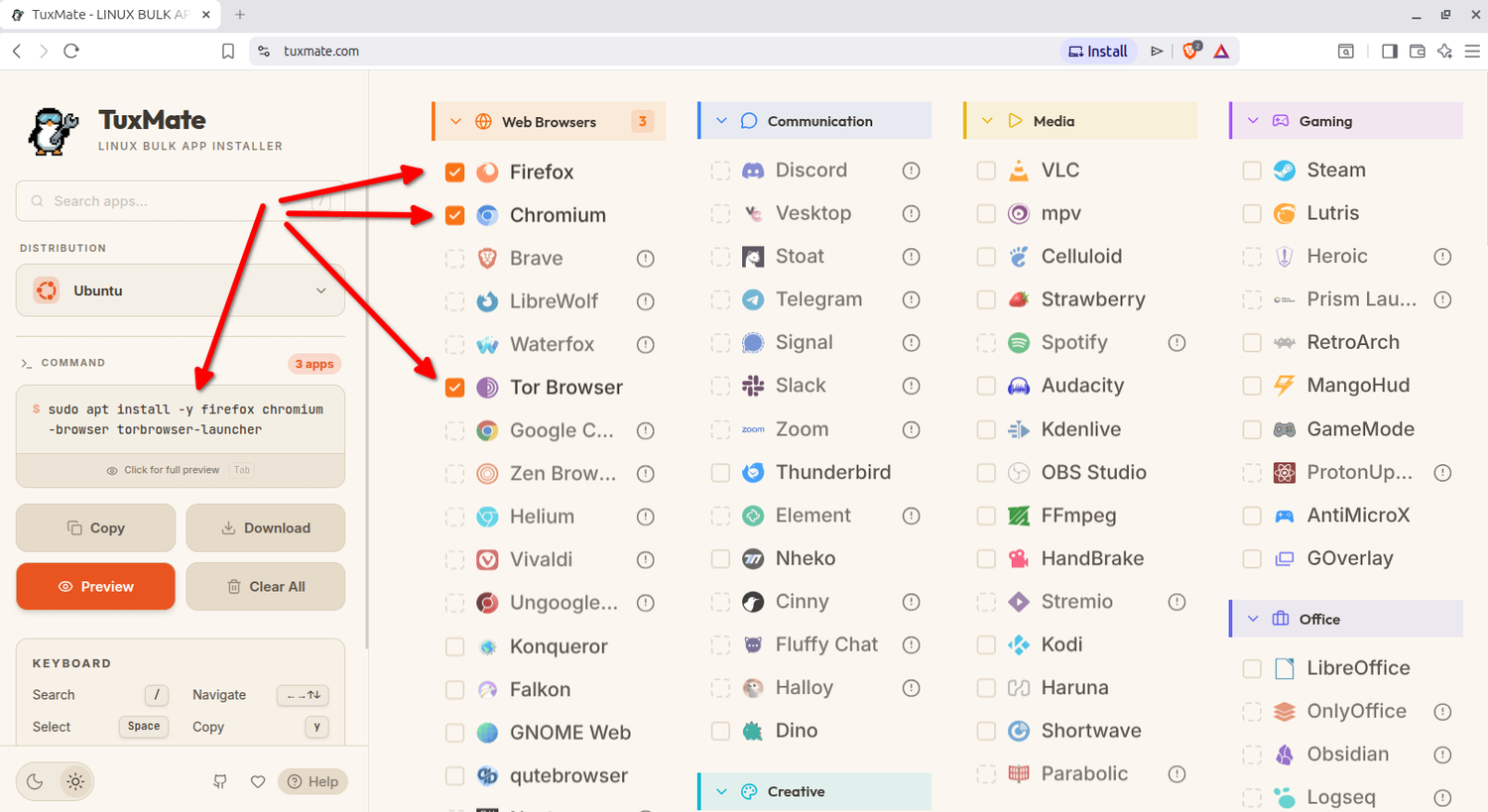Download the install script
The height and width of the screenshot is (812, 1488).
pyautogui.click(x=266, y=527)
